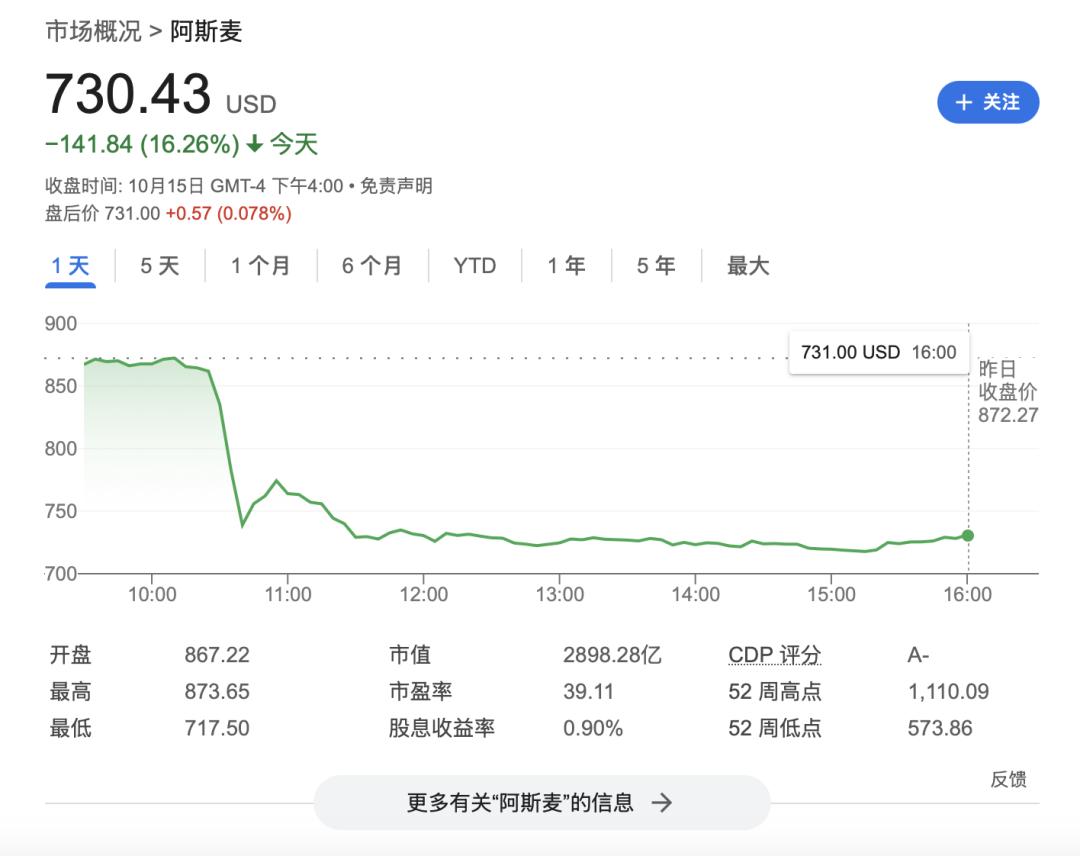Open the 免责声明 disclaimer link
Image resolution: width=1080 pixels, height=856 pixels.
click(x=396, y=186)
